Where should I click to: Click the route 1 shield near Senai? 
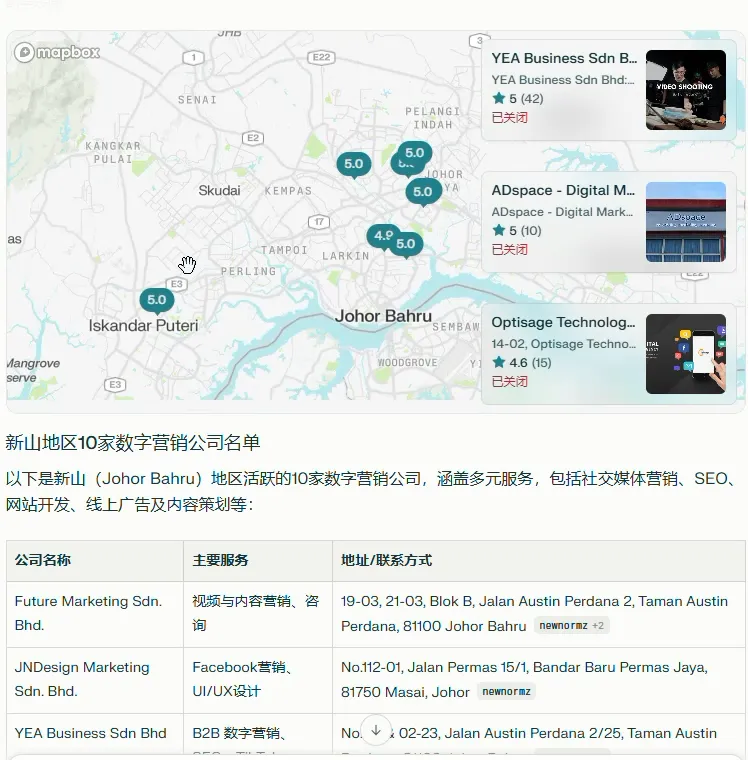click(x=193, y=58)
